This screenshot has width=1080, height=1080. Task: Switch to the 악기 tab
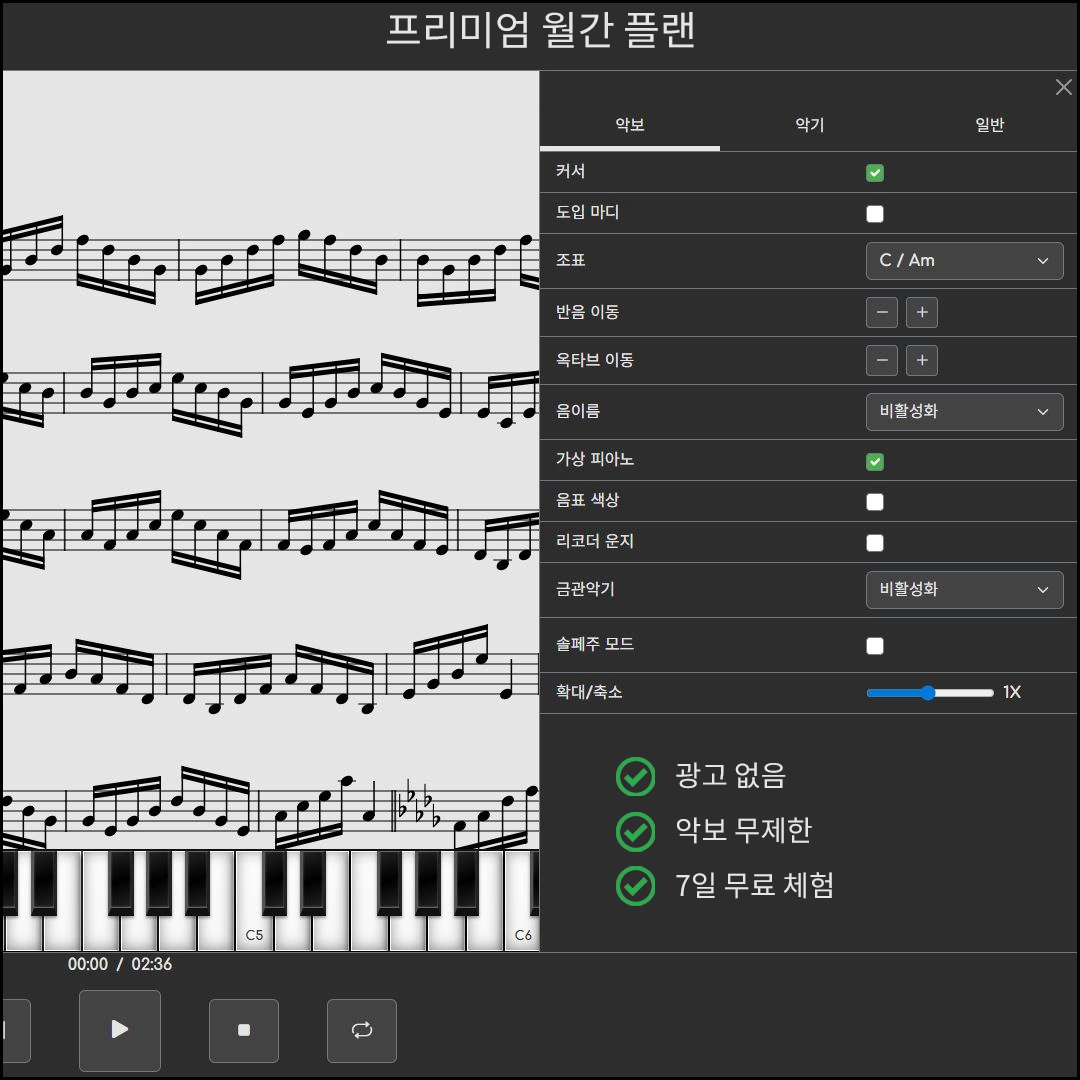pos(809,126)
